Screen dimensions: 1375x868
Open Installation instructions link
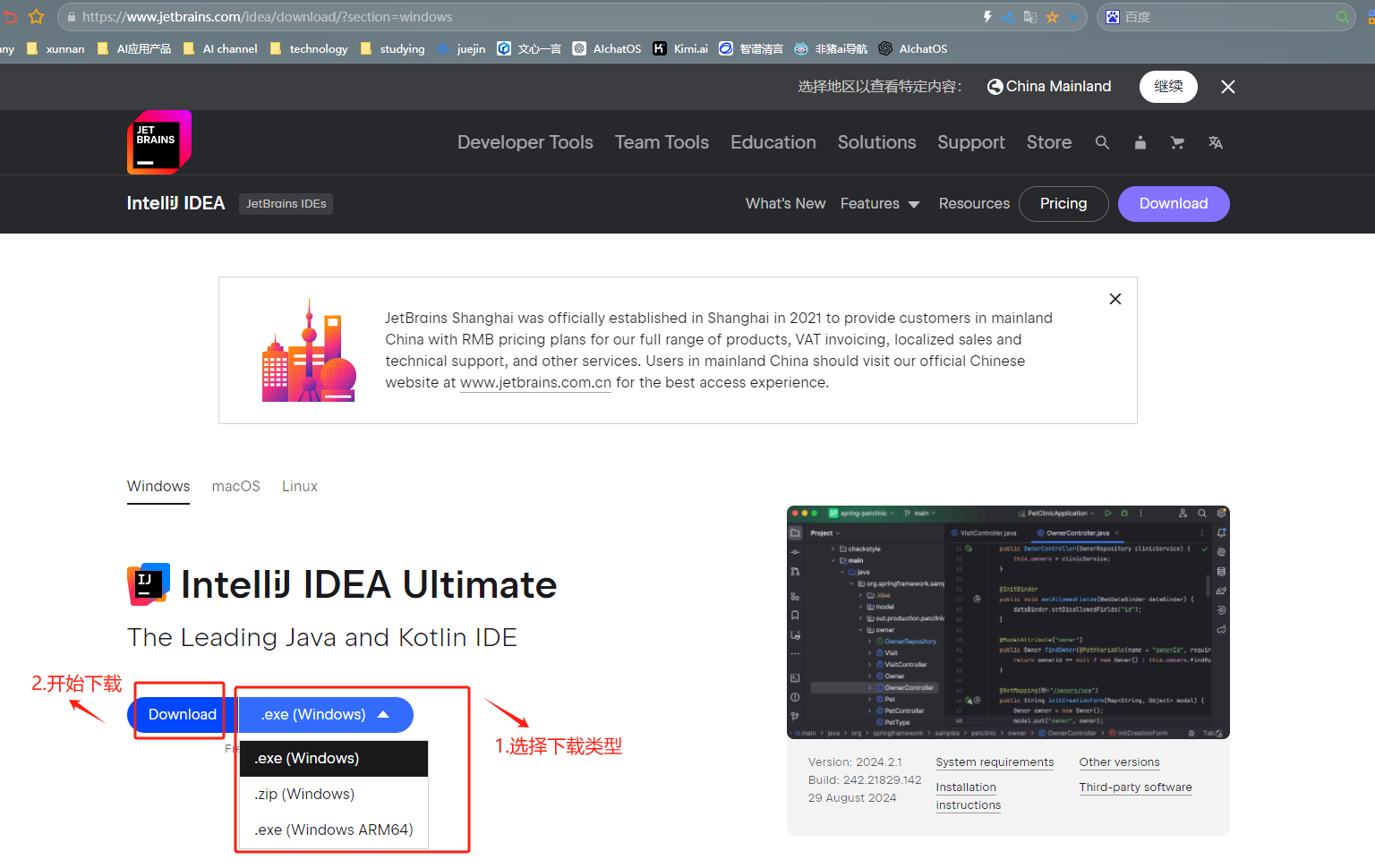point(968,796)
